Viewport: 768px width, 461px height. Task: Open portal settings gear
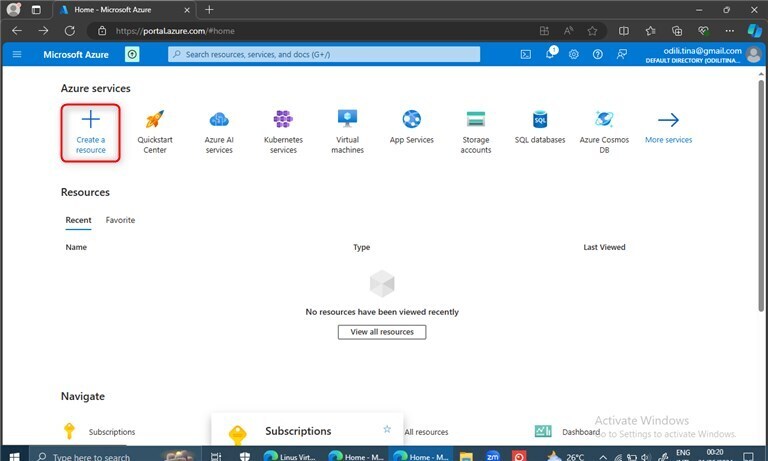point(574,54)
